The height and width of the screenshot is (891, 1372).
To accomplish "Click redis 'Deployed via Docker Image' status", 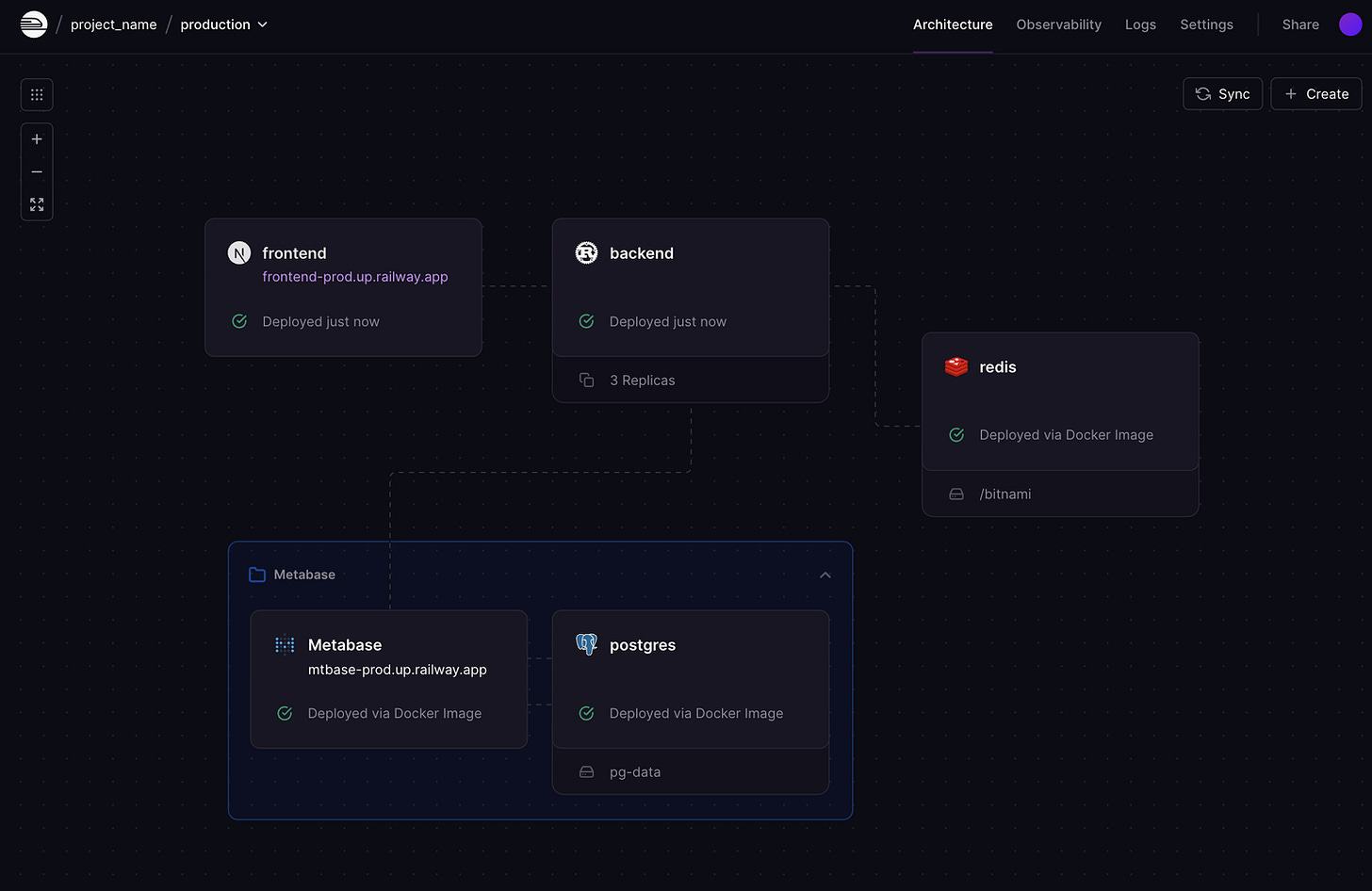I will click(x=1067, y=435).
